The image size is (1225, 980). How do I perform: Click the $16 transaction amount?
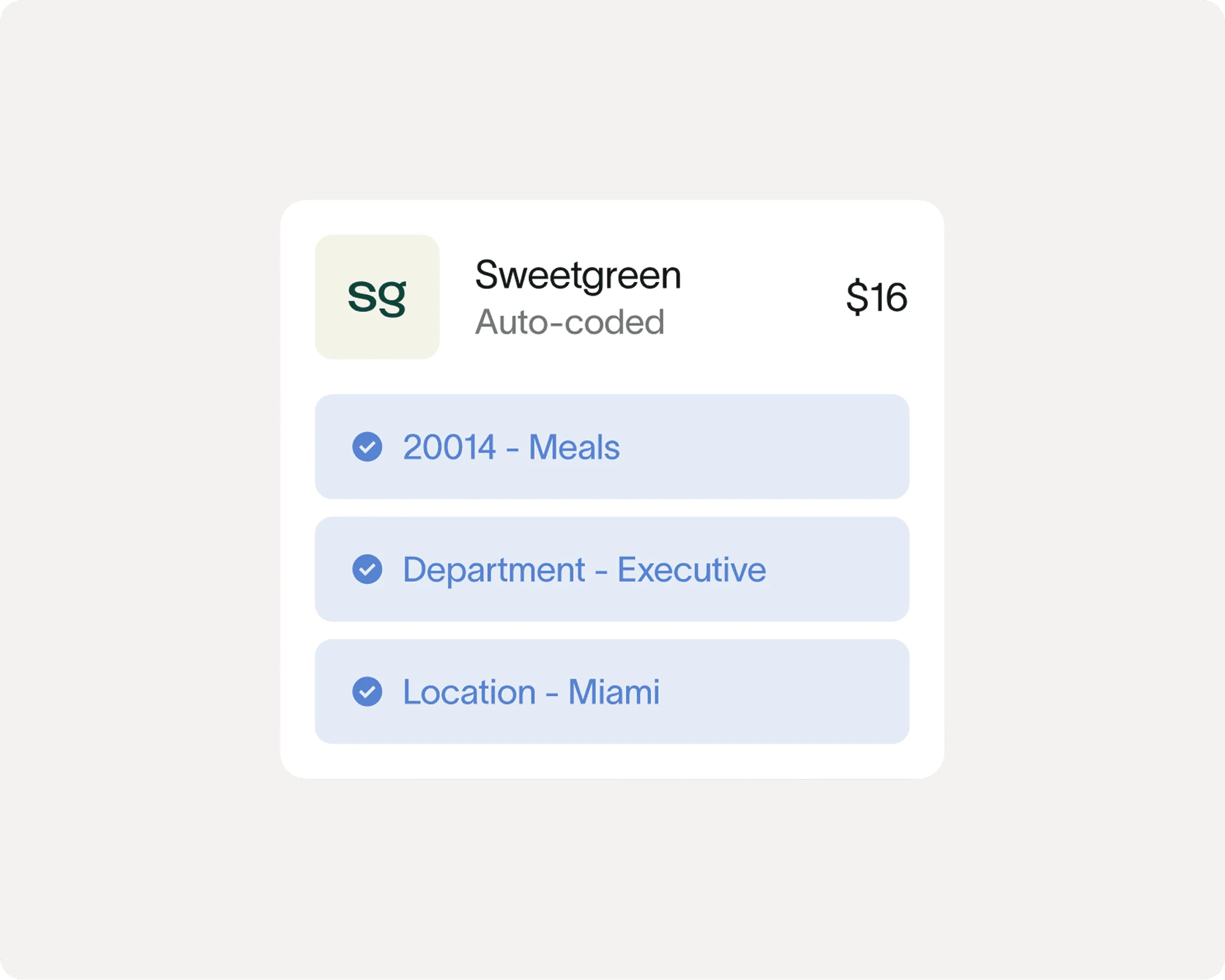tap(876, 297)
